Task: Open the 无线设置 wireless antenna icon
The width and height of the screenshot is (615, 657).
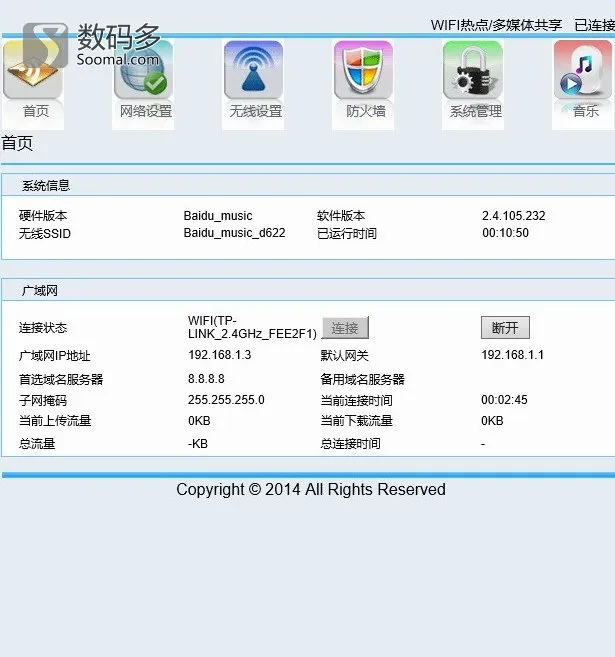Action: point(253,70)
